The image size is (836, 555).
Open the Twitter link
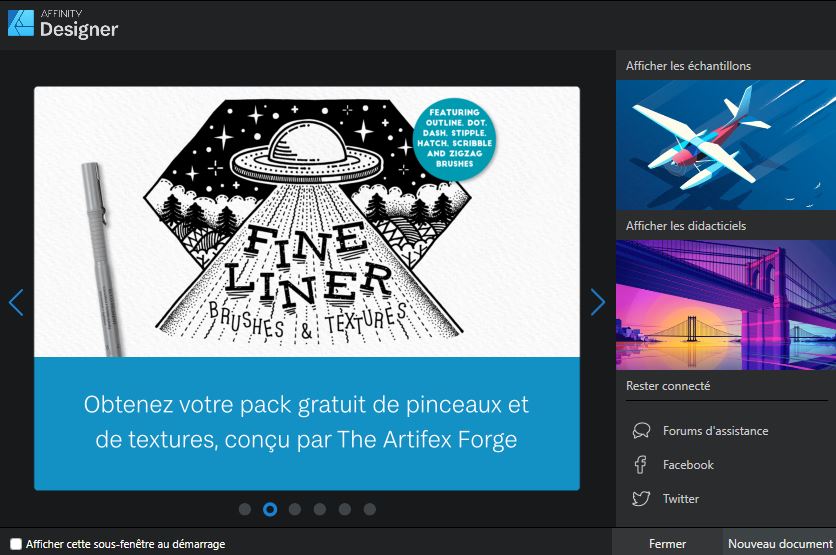(x=680, y=498)
